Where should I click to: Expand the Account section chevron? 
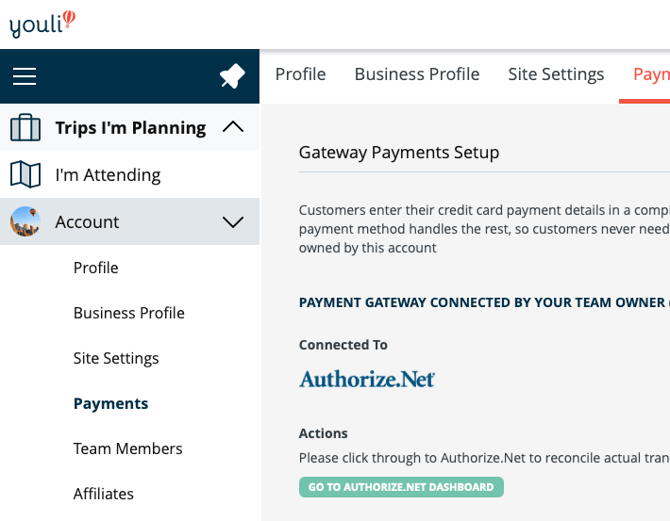coord(232,222)
